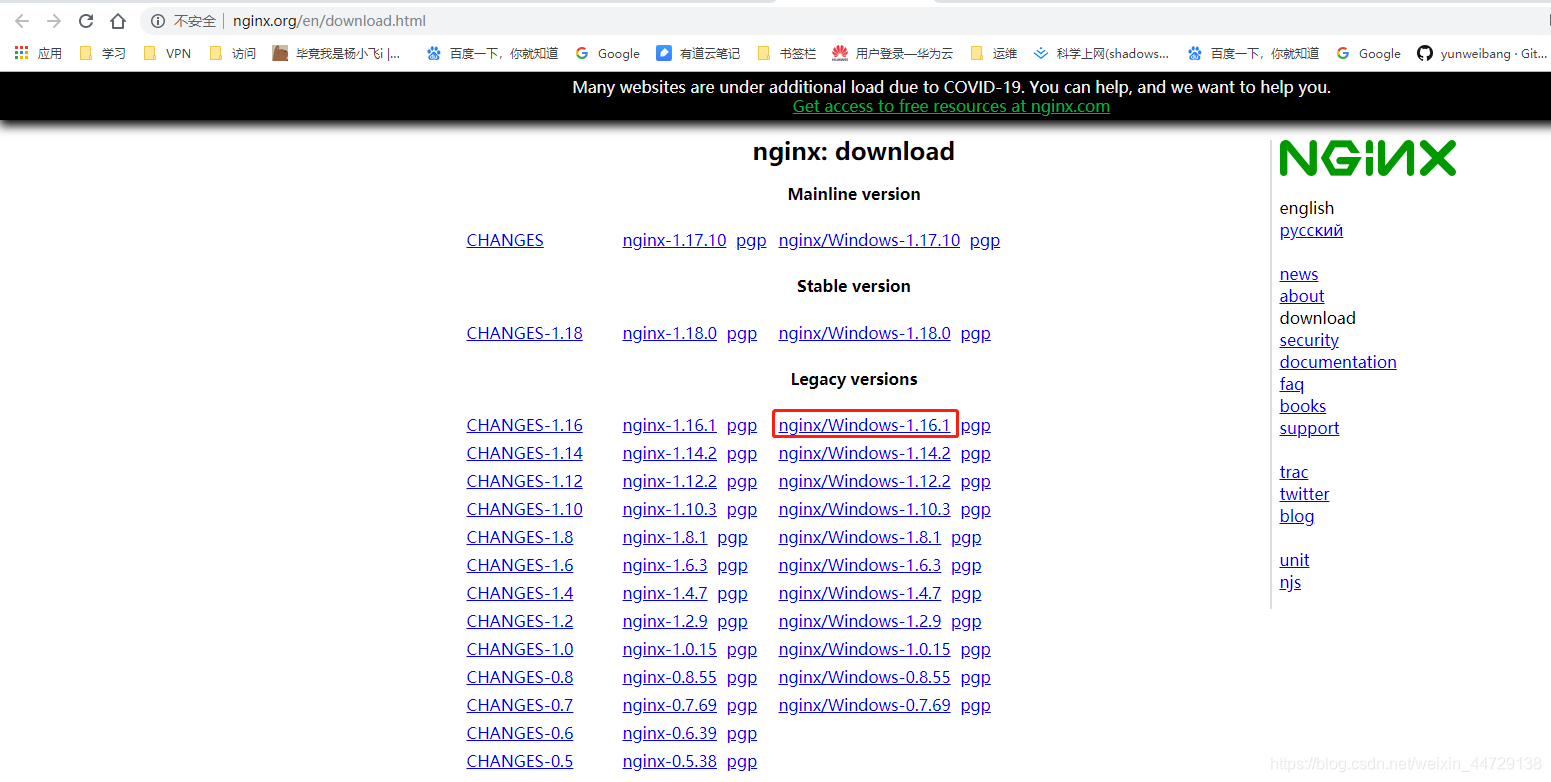The height and width of the screenshot is (782, 1551).
Task: Click the not-secure site info icon
Action: pyautogui.click(x=158, y=21)
